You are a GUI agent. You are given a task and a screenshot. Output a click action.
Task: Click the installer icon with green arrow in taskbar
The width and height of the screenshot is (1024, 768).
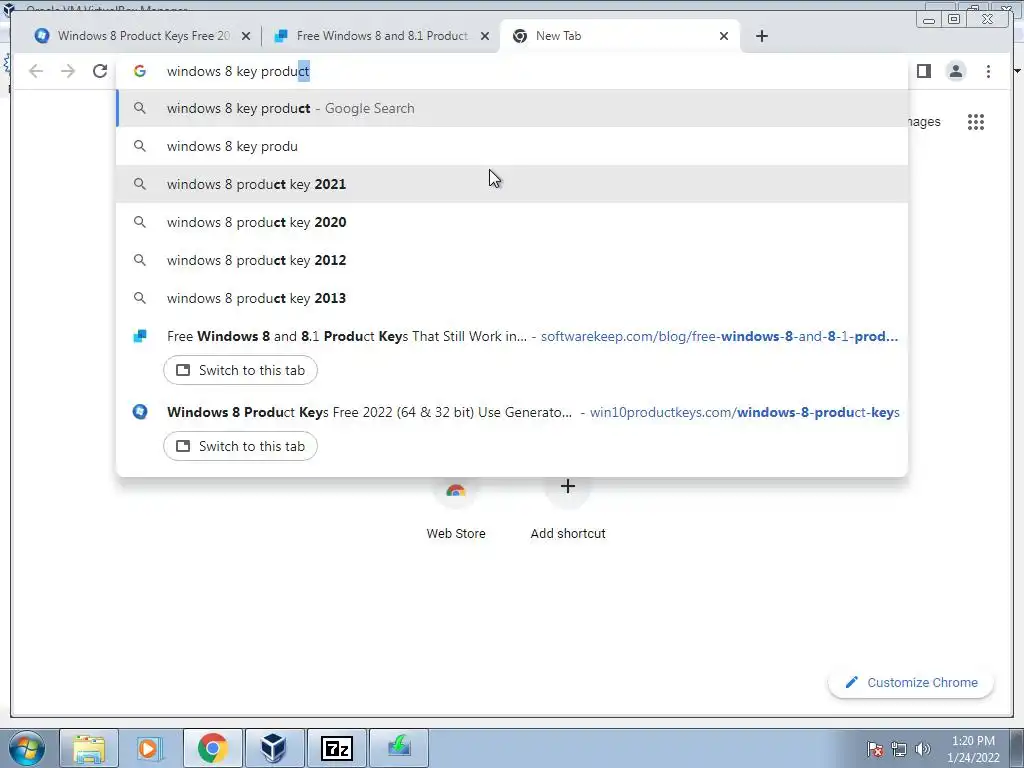click(x=399, y=748)
